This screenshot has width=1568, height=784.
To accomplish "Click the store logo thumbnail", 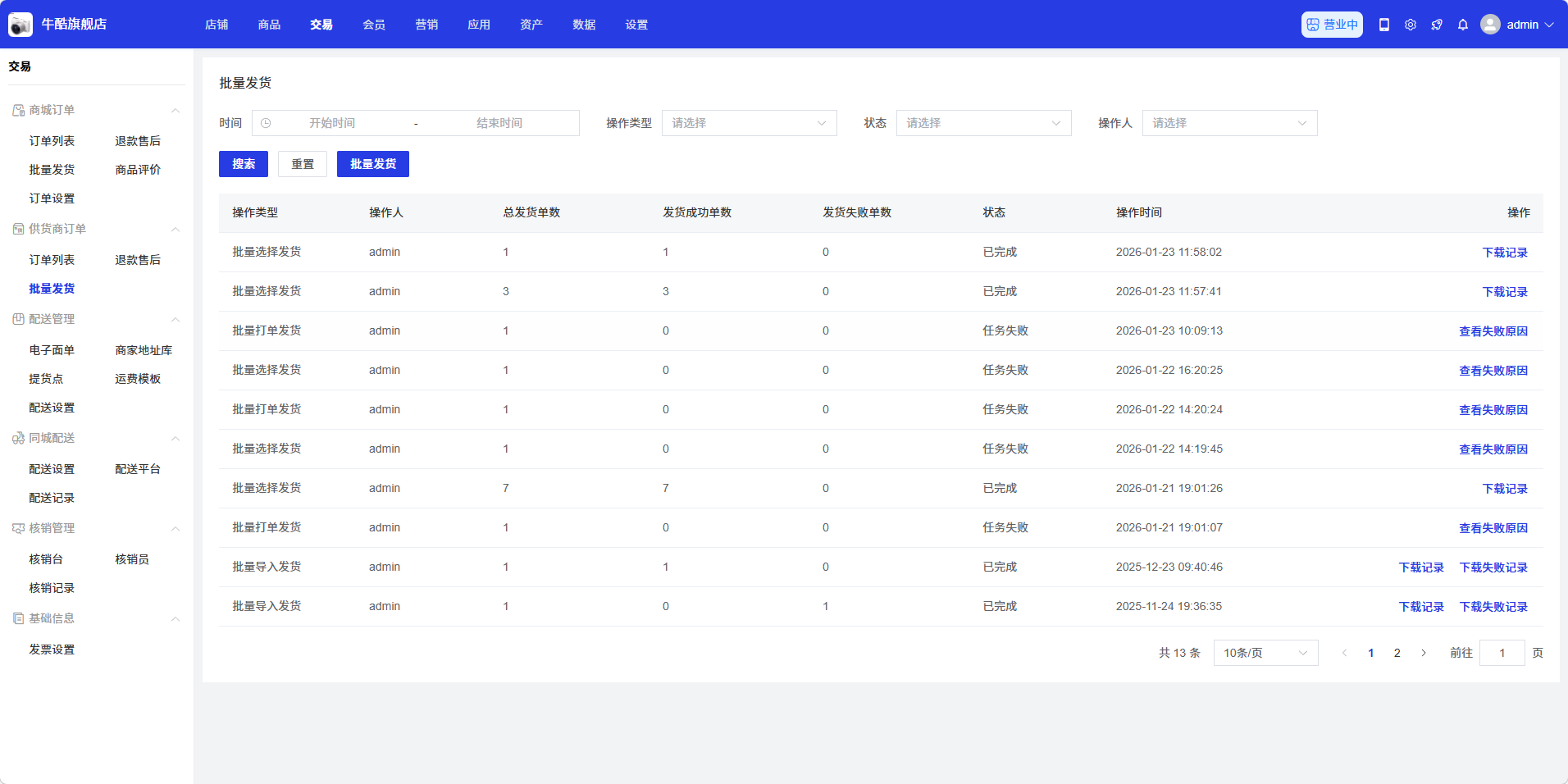I will (21, 25).
